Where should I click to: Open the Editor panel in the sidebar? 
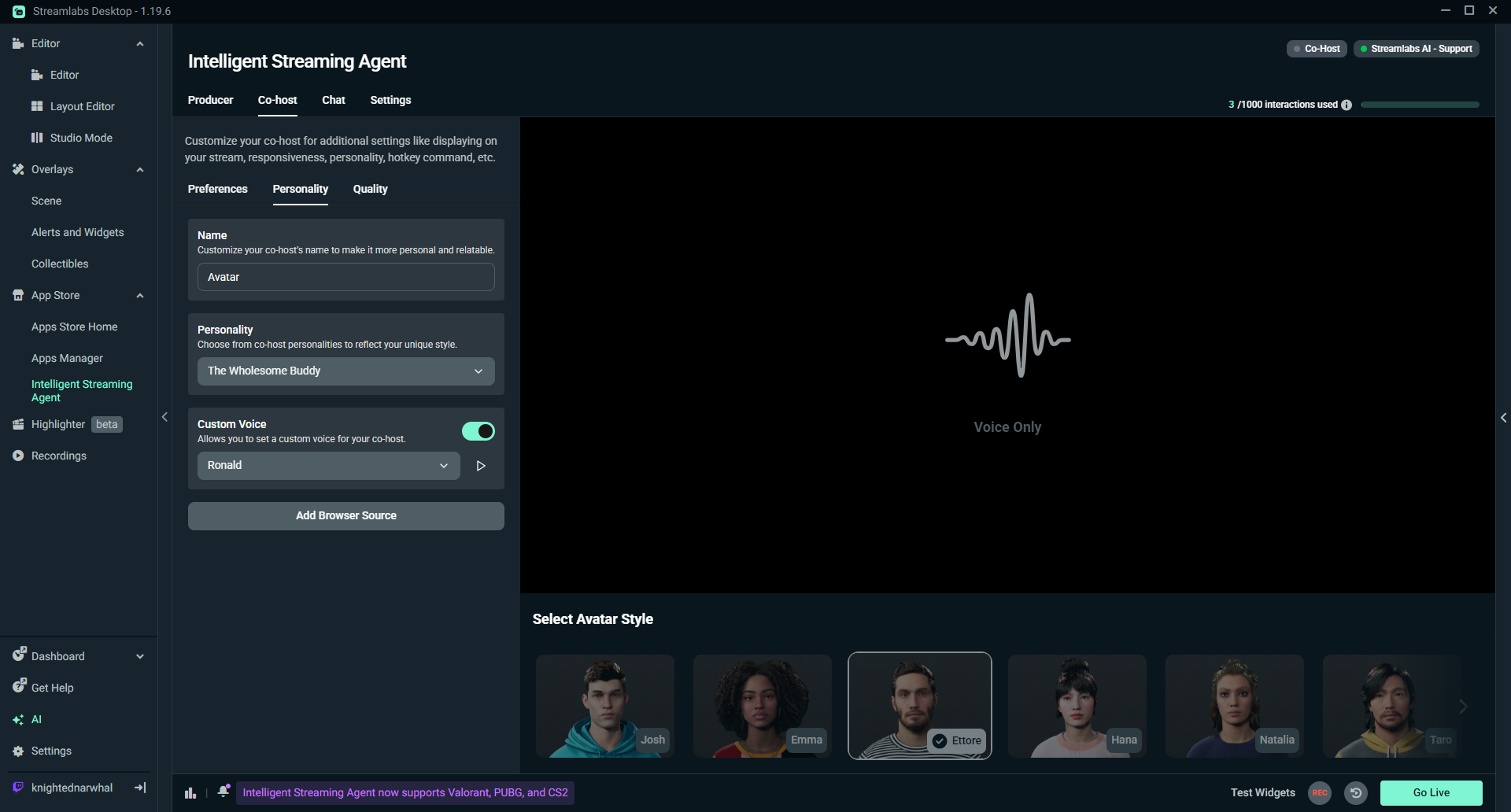click(65, 75)
